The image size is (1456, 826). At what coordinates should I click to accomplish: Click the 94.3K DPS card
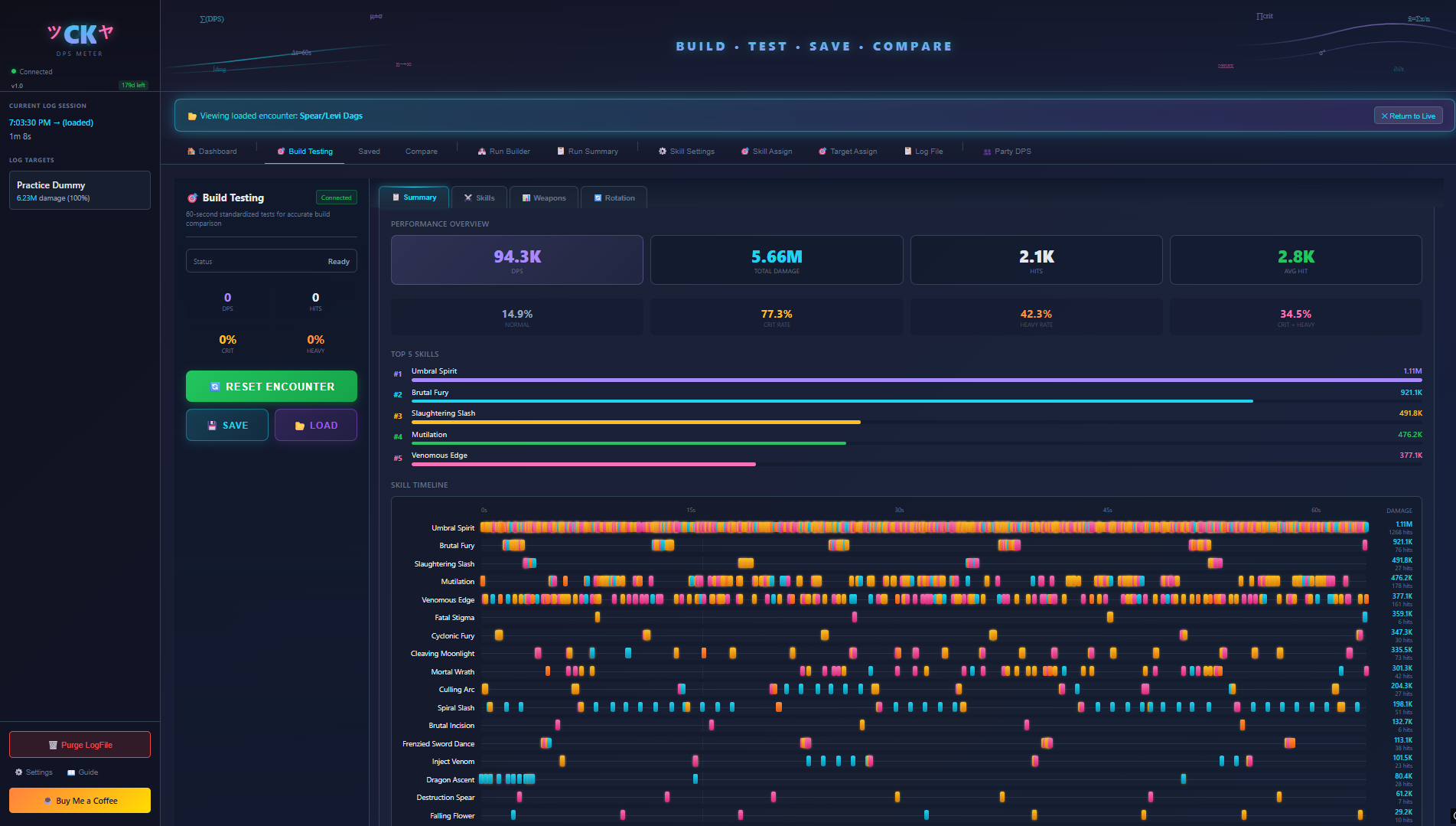(x=517, y=260)
